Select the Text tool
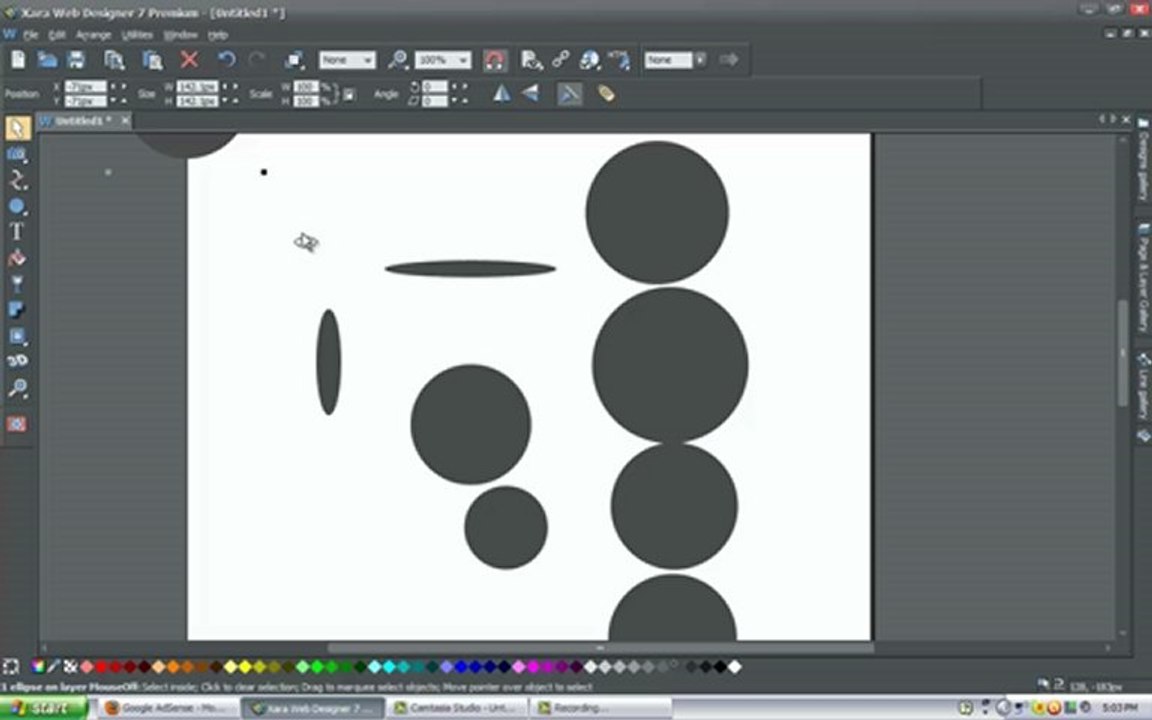Screen dimensions: 1152x720 coord(16,232)
